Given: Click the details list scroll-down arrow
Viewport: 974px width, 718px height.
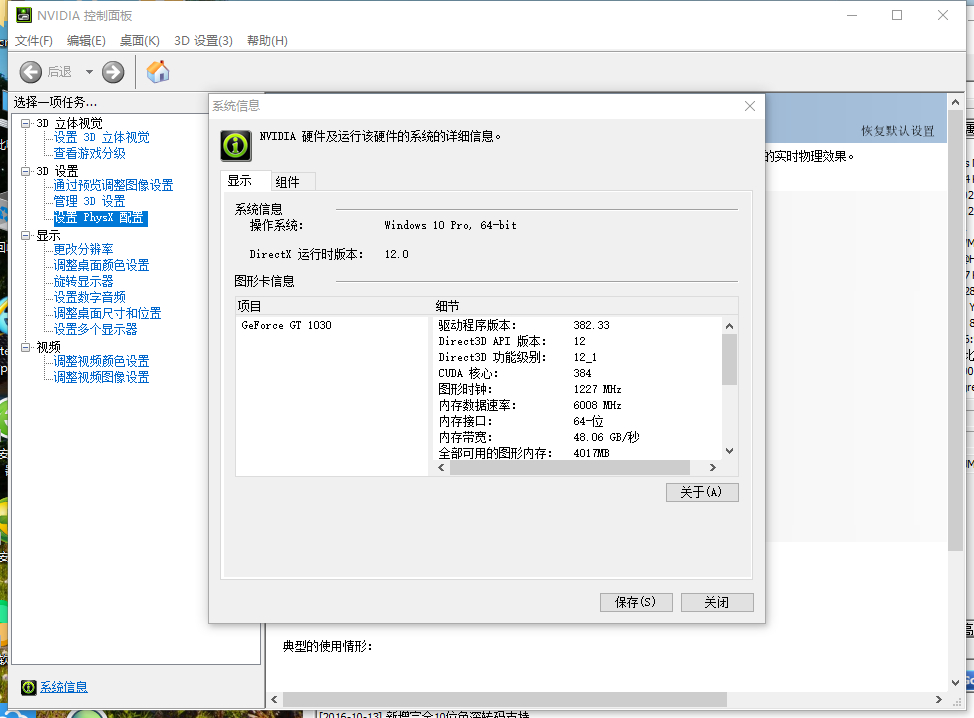Looking at the screenshot, I should [x=729, y=451].
